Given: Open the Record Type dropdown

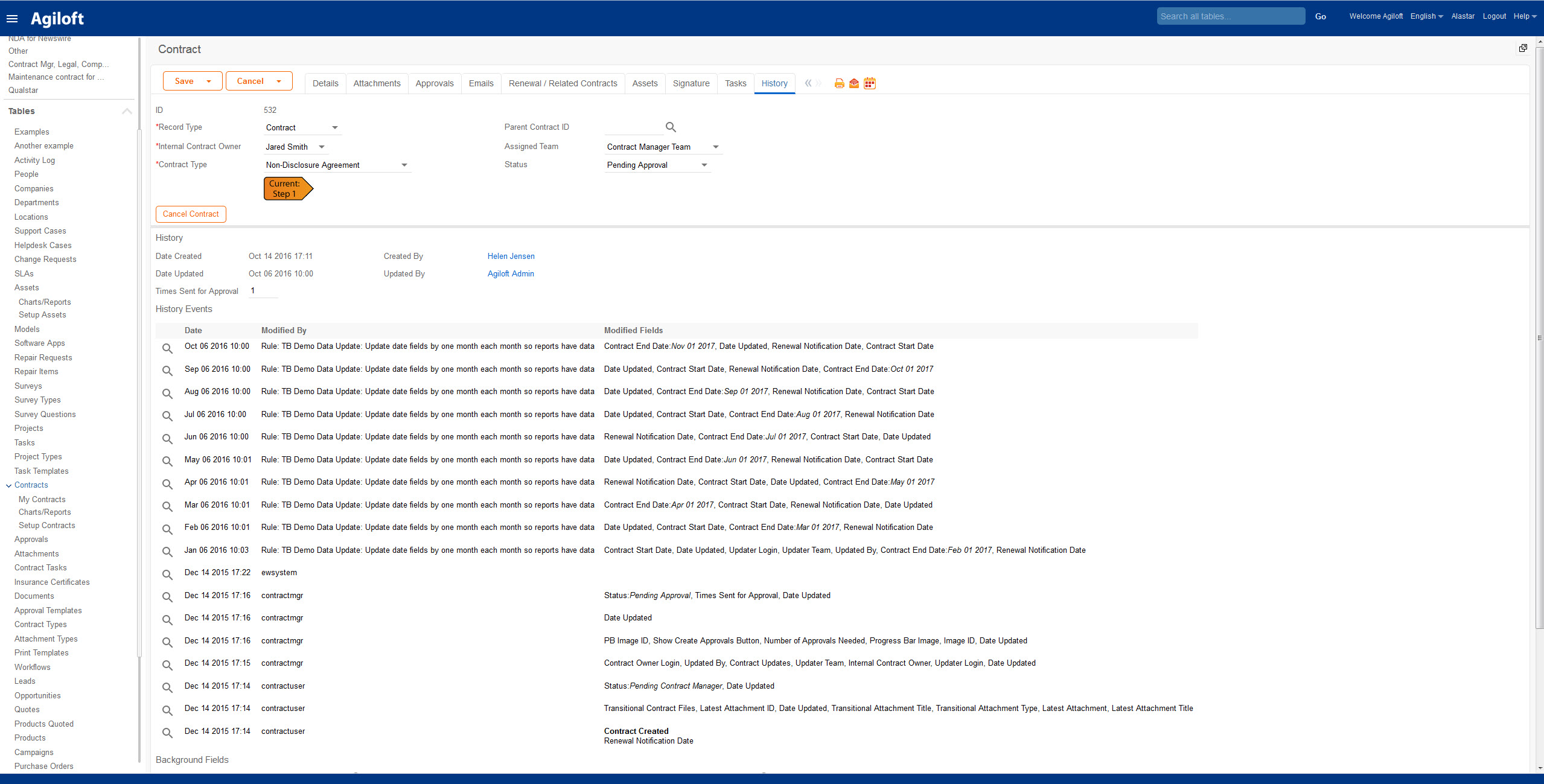Looking at the screenshot, I should [x=335, y=128].
